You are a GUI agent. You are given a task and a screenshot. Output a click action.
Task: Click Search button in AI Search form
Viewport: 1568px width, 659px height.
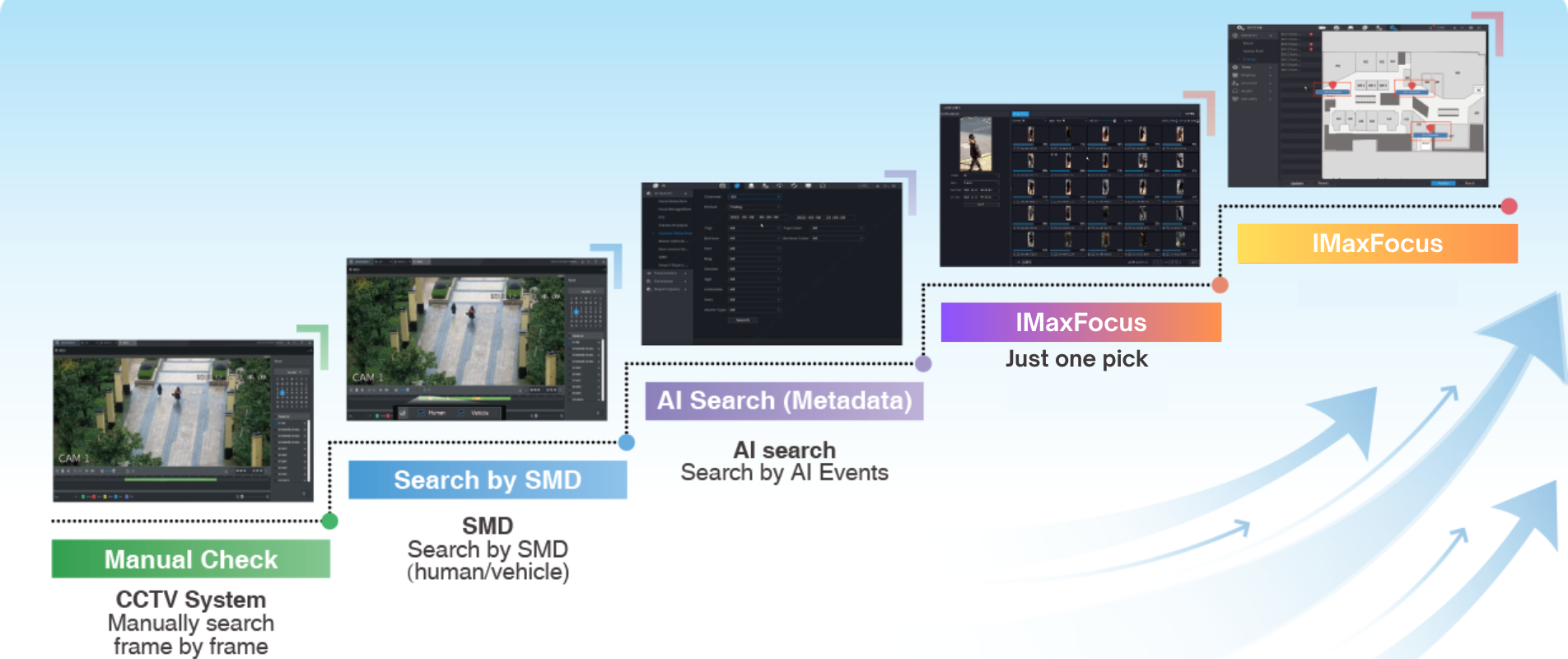click(743, 320)
